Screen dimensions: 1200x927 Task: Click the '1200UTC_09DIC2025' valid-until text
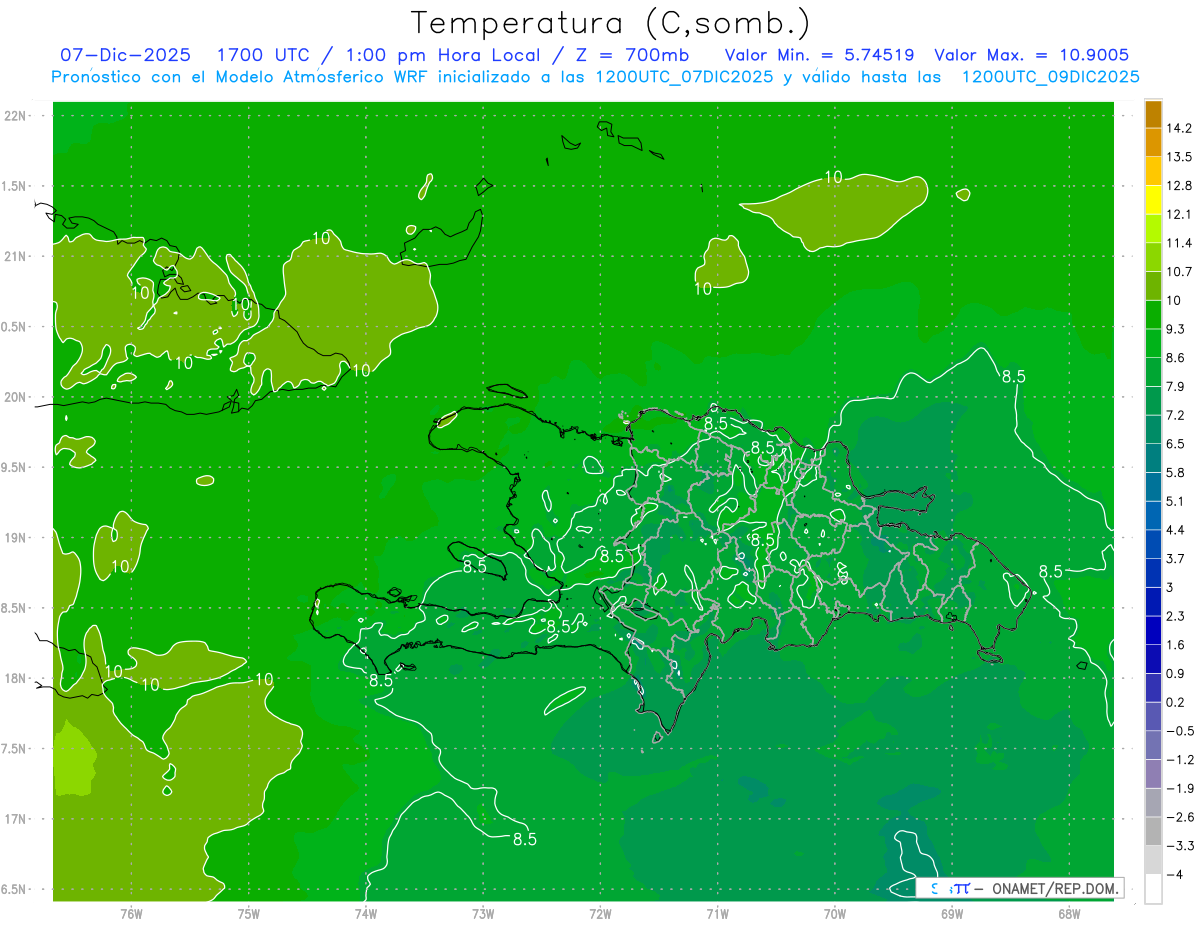(x=1050, y=77)
